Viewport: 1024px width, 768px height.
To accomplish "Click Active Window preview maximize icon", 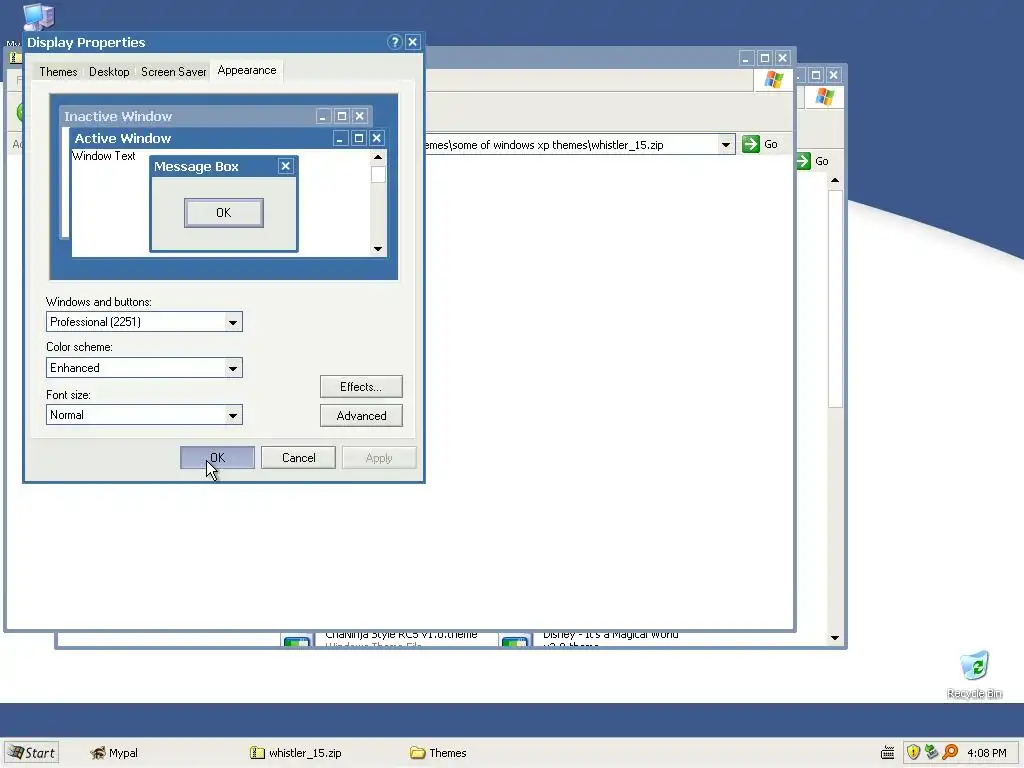I will pos(359,138).
